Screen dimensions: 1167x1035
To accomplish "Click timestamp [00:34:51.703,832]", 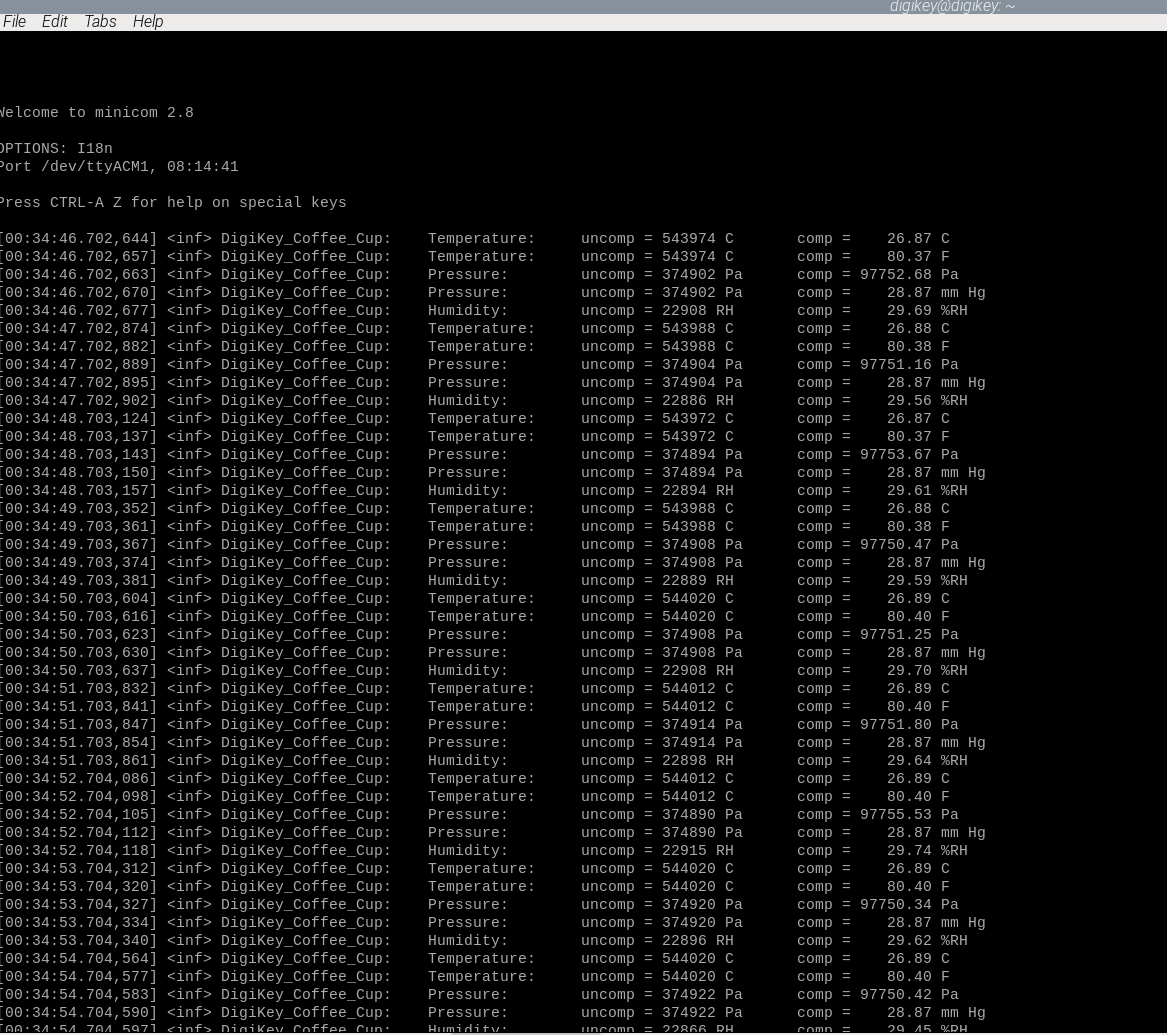I will tap(79, 688).
